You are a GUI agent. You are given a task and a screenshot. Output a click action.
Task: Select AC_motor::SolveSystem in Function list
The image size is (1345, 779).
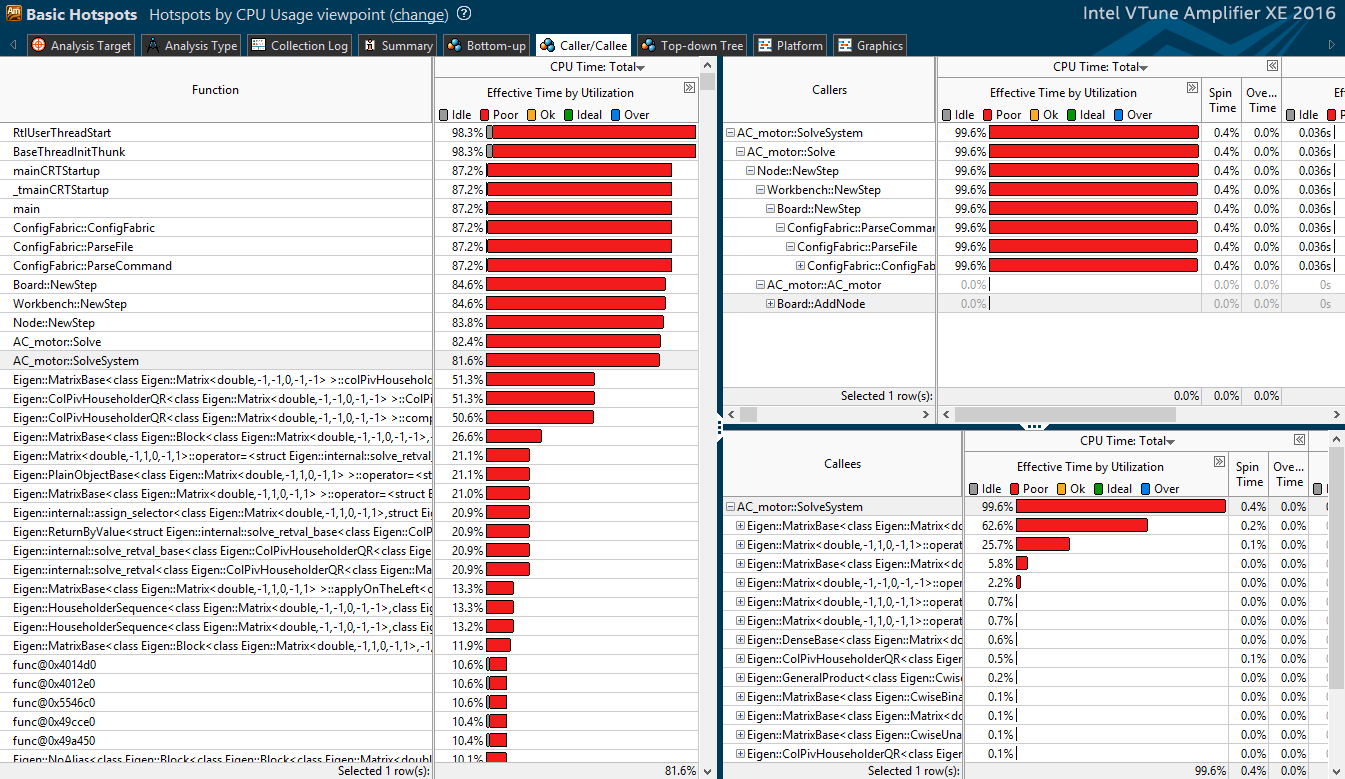pos(216,361)
